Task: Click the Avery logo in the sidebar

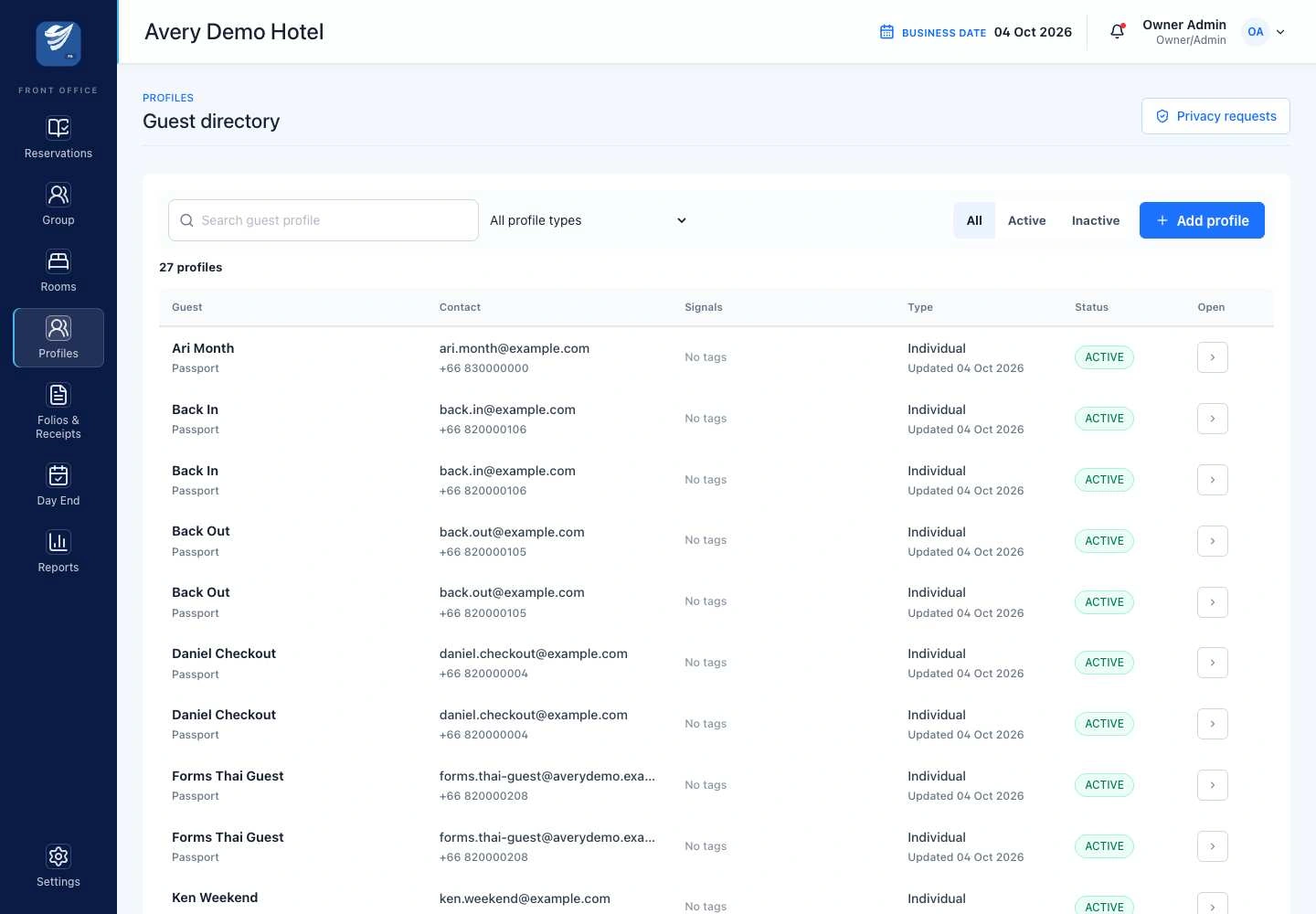Action: (x=58, y=43)
